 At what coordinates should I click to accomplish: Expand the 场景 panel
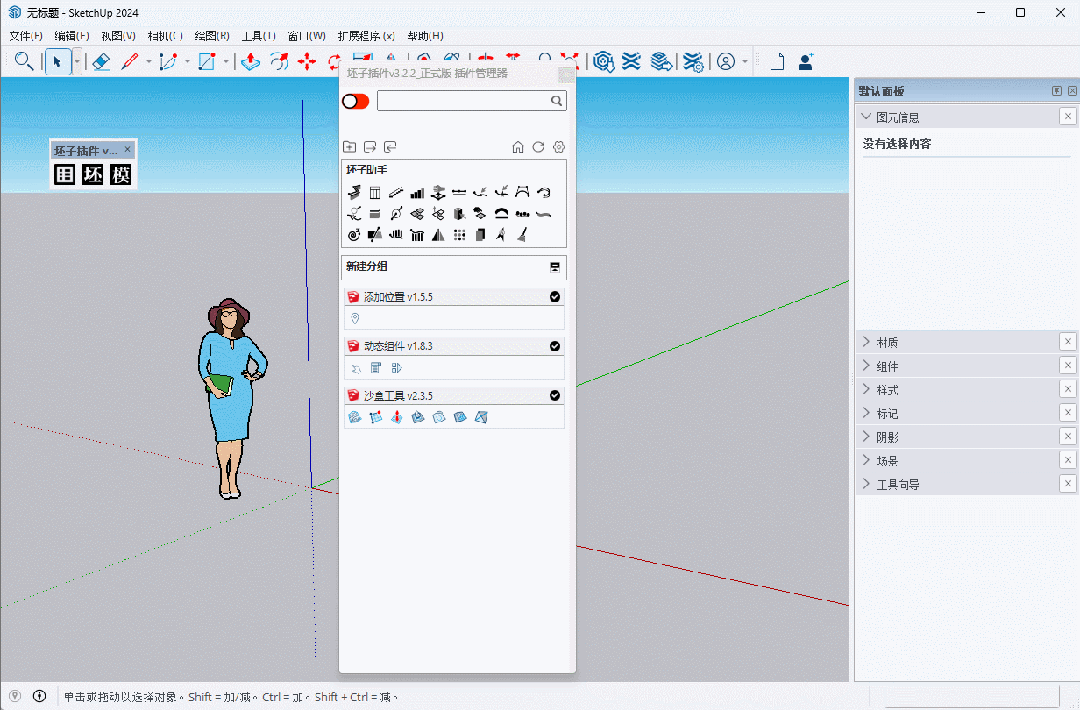tap(866, 460)
